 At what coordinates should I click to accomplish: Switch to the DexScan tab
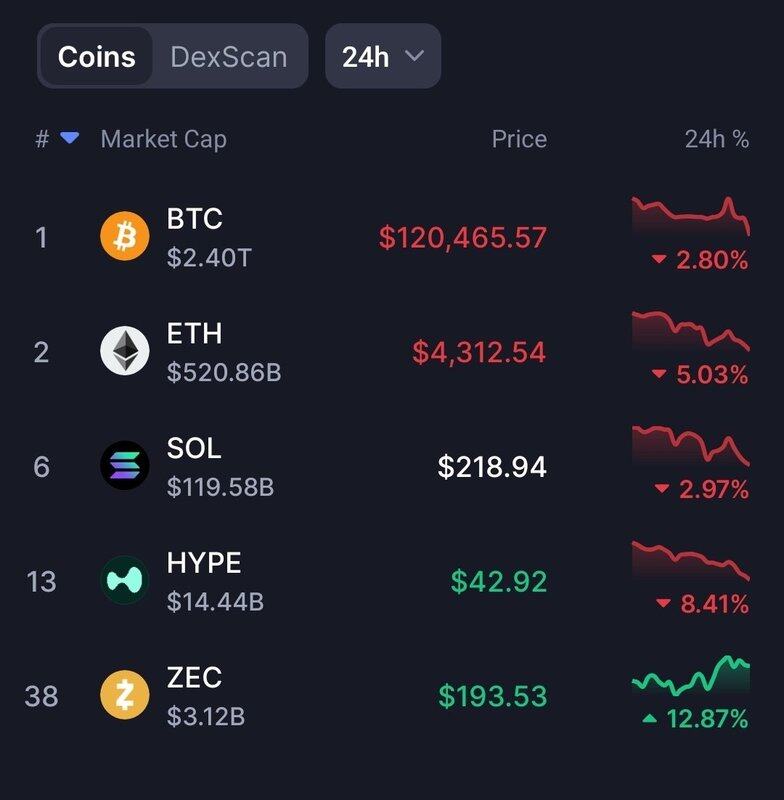[x=228, y=56]
